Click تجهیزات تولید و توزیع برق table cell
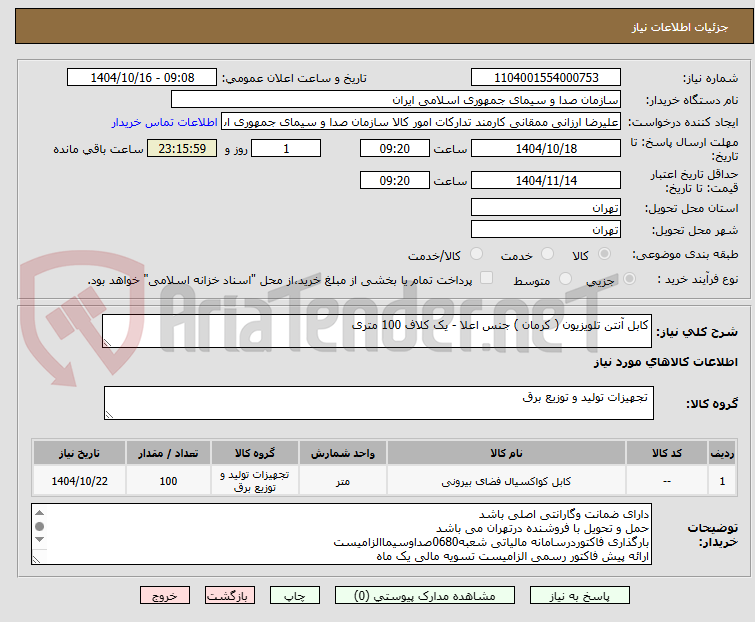The image size is (755, 622). [255, 481]
